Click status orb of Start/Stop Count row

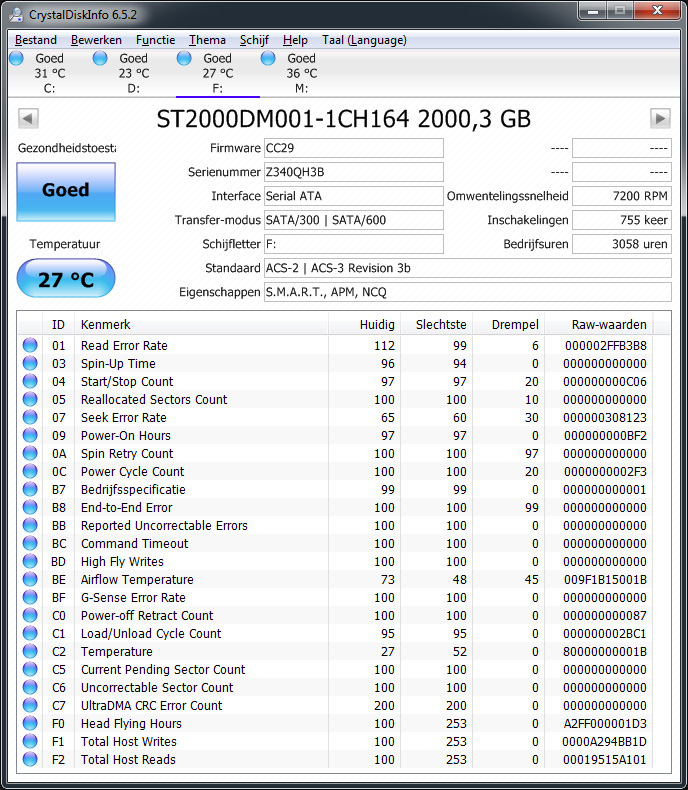click(x=30, y=381)
